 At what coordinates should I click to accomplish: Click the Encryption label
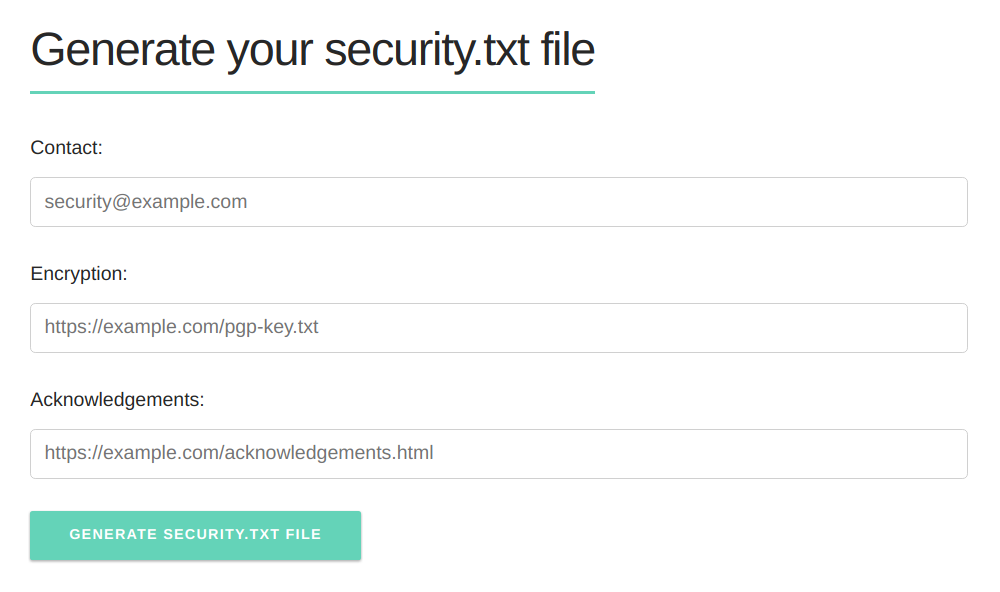[79, 274]
